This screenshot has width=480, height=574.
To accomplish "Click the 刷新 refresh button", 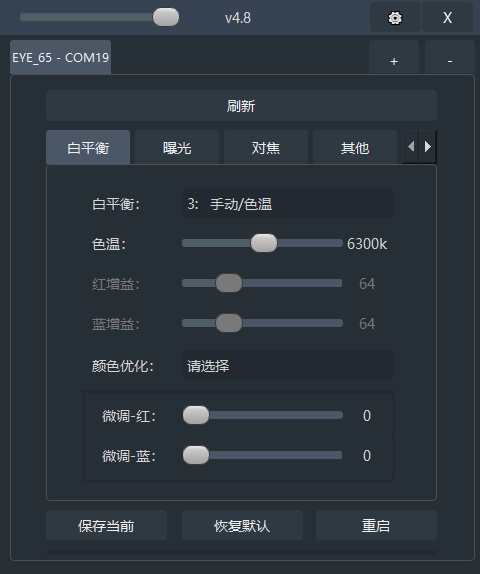I will point(241,106).
